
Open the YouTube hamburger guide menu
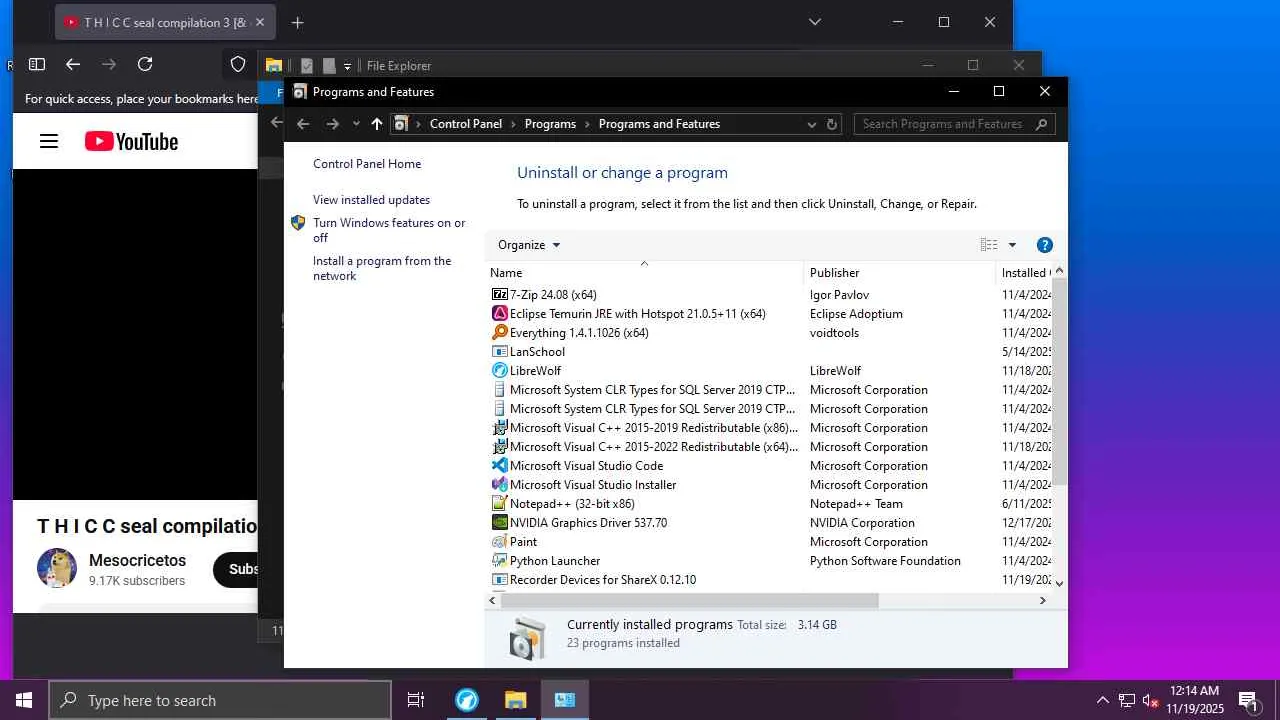point(49,142)
